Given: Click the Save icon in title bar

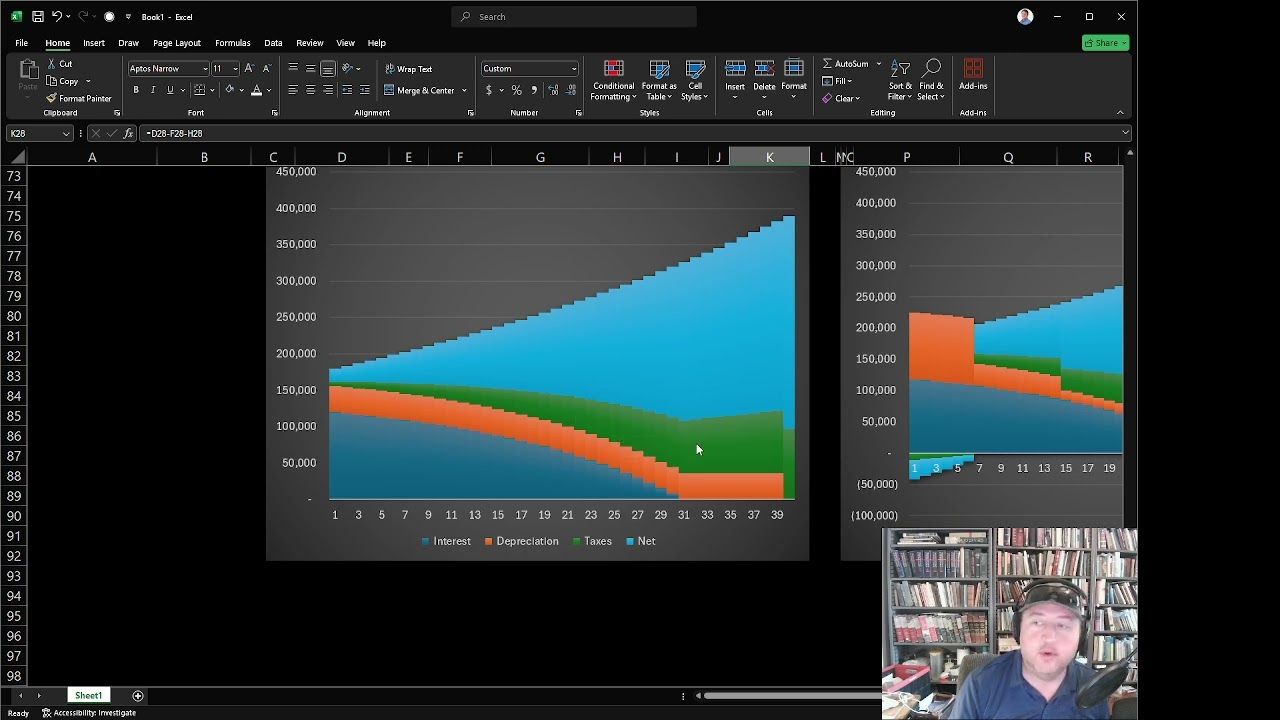Looking at the screenshot, I should 37,17.
